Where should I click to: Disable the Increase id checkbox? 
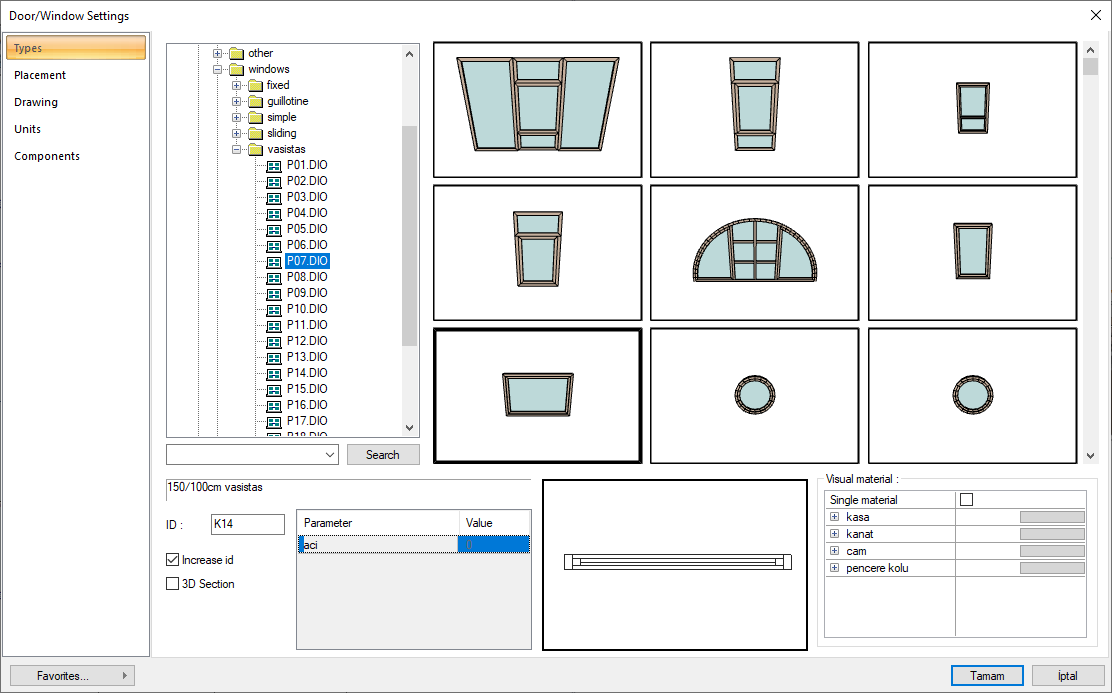click(173, 560)
